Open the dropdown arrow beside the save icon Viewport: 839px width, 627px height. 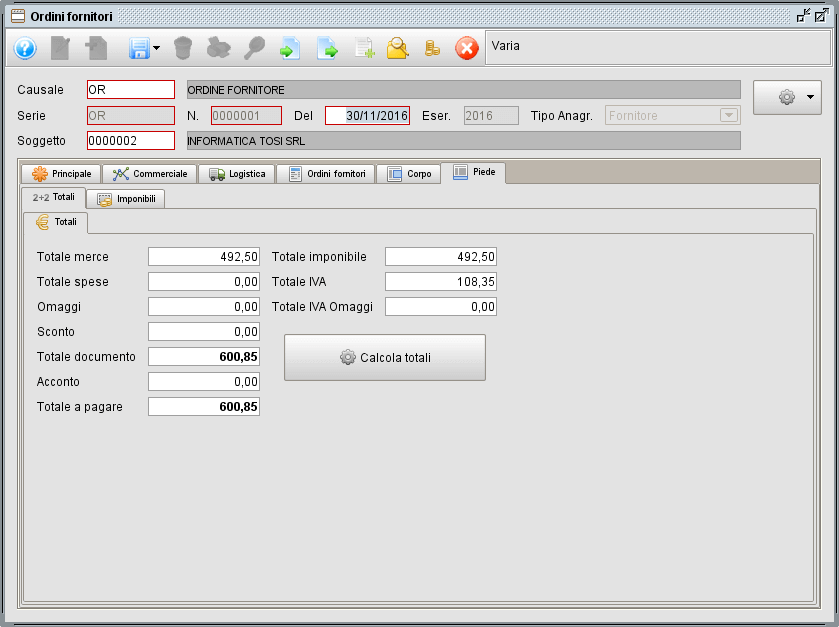pos(157,48)
